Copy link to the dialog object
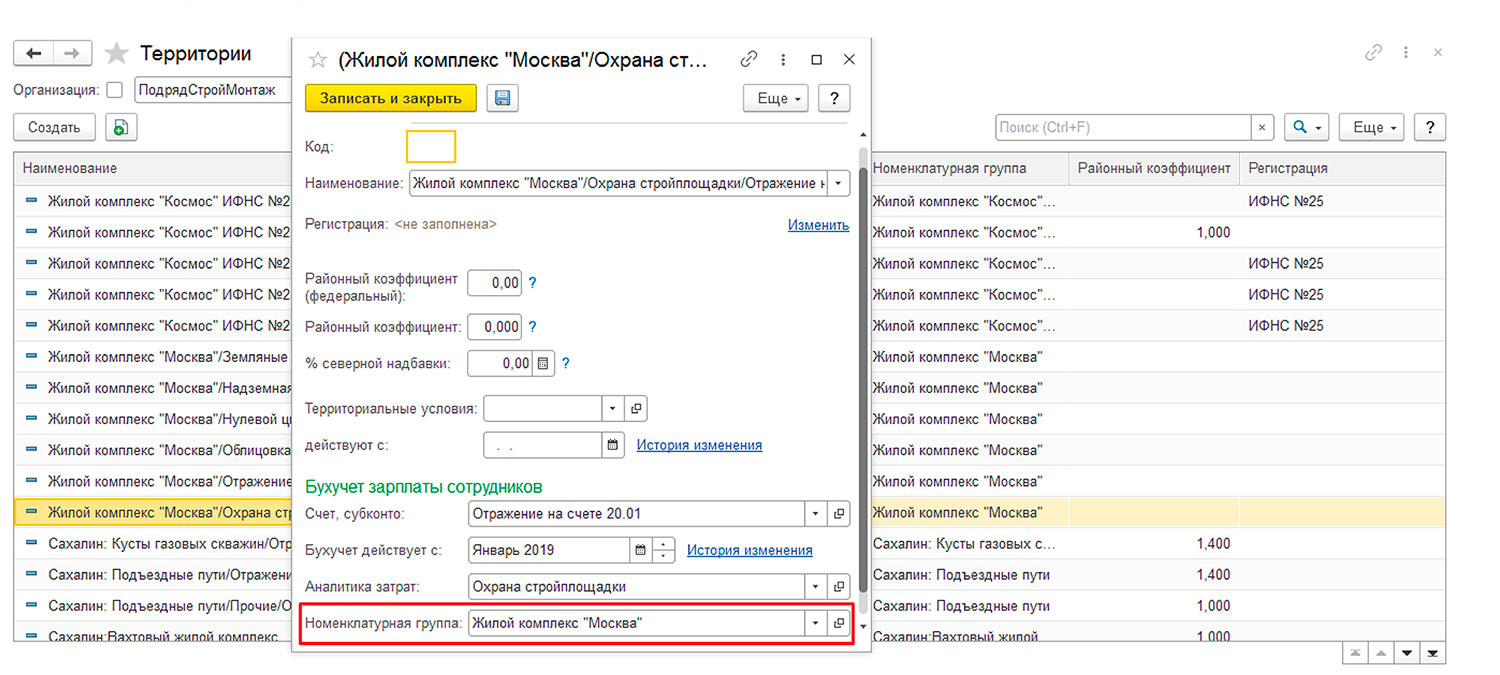This screenshot has height=675, width=1500. click(x=749, y=60)
